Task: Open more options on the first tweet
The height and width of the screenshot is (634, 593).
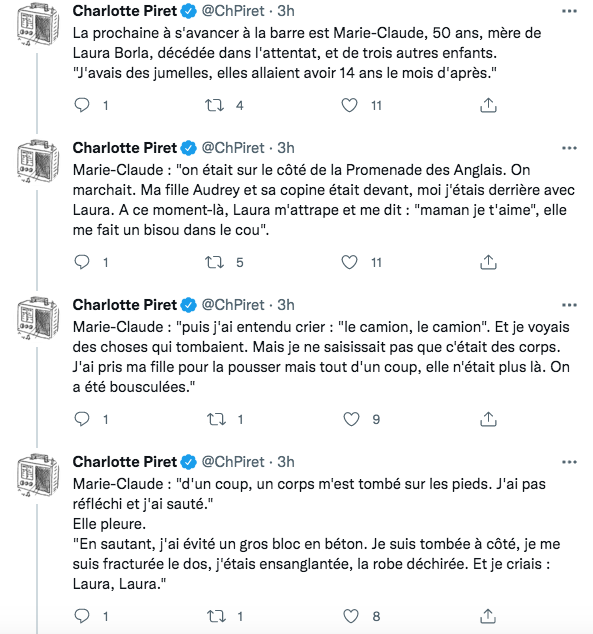Action: point(569,11)
